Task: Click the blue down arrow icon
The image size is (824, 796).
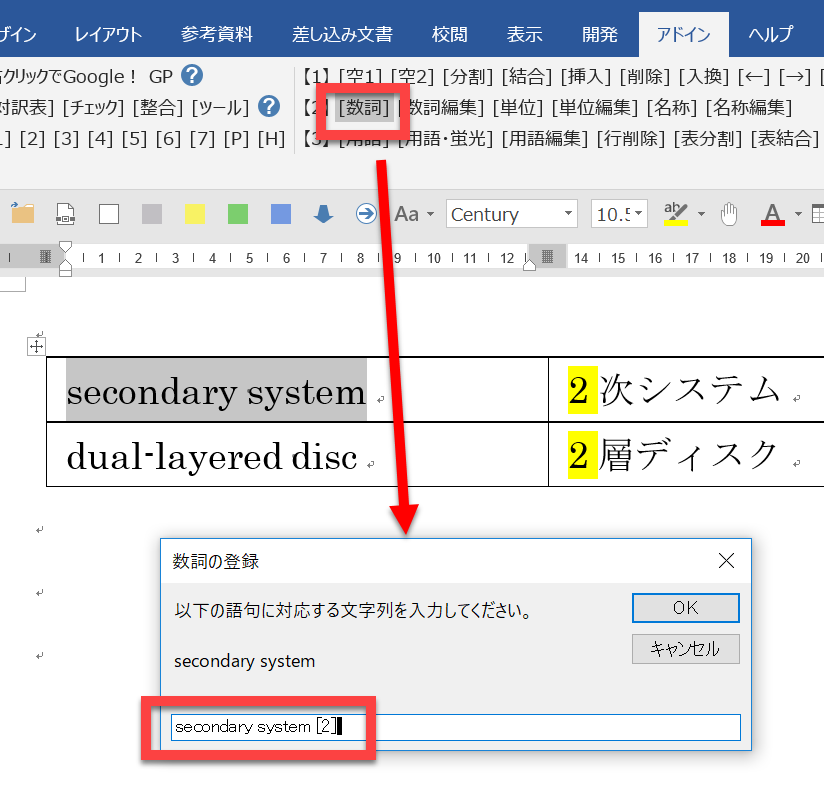Action: point(323,213)
